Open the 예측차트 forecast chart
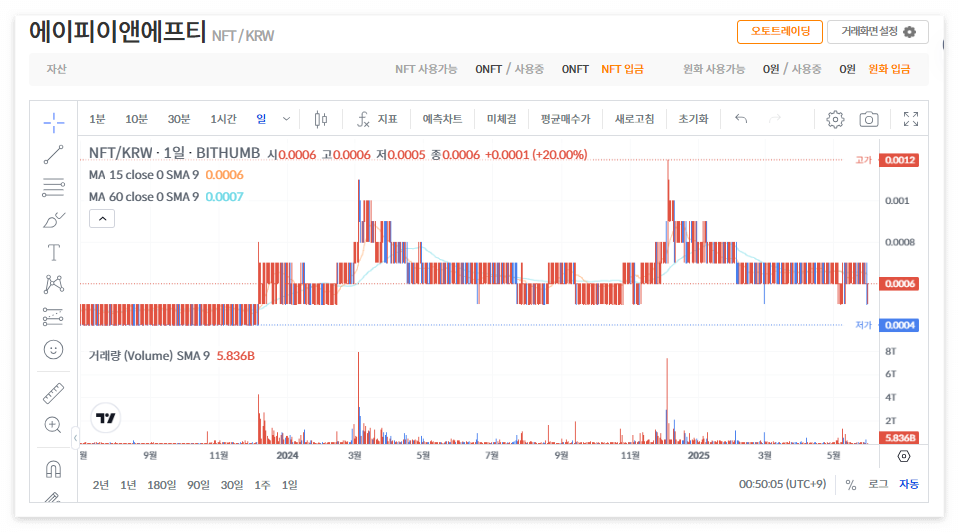Image resolution: width=959 pixels, height=532 pixels. [x=442, y=119]
